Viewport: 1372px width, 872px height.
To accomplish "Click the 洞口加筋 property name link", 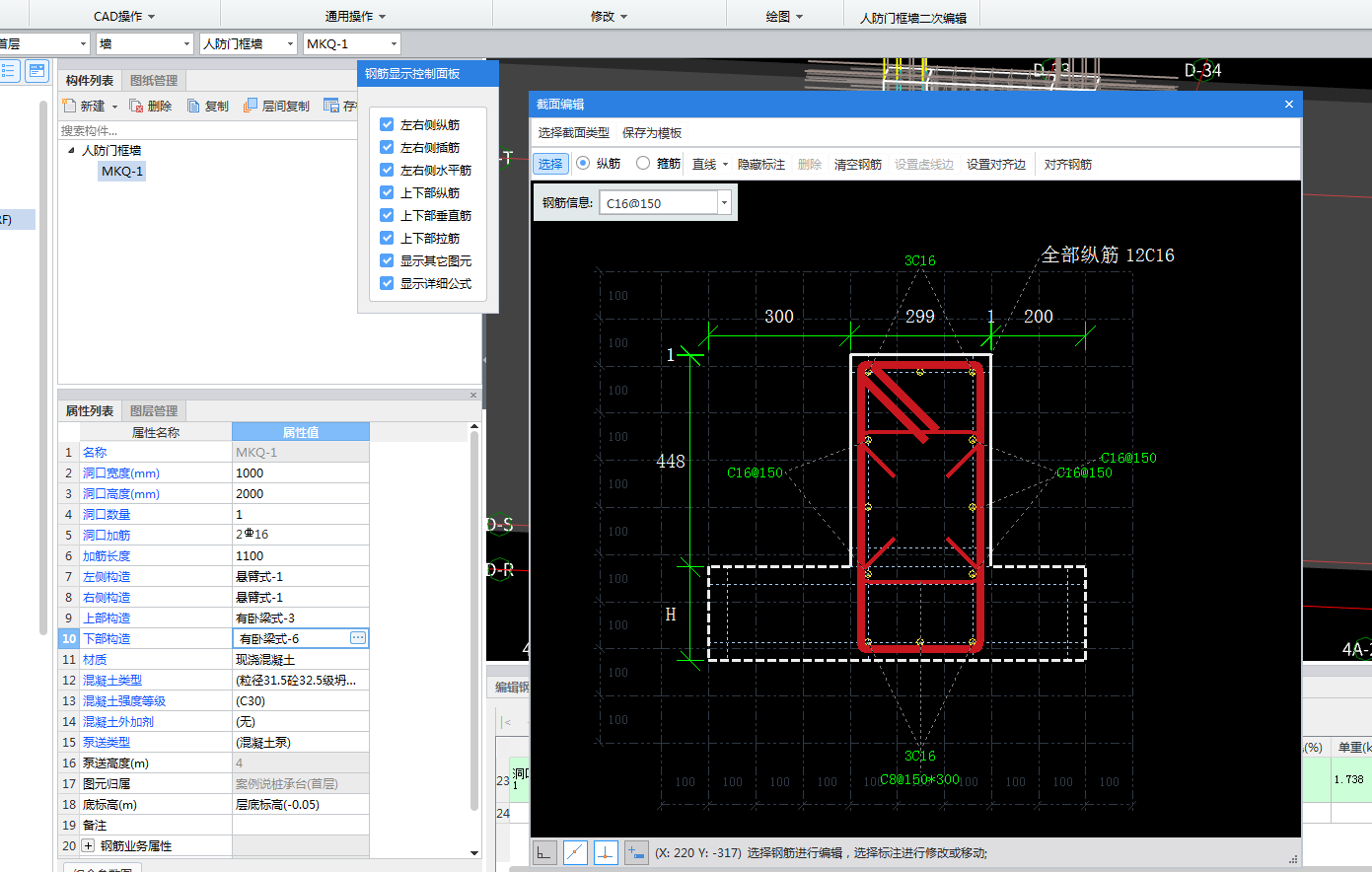I will click(107, 536).
